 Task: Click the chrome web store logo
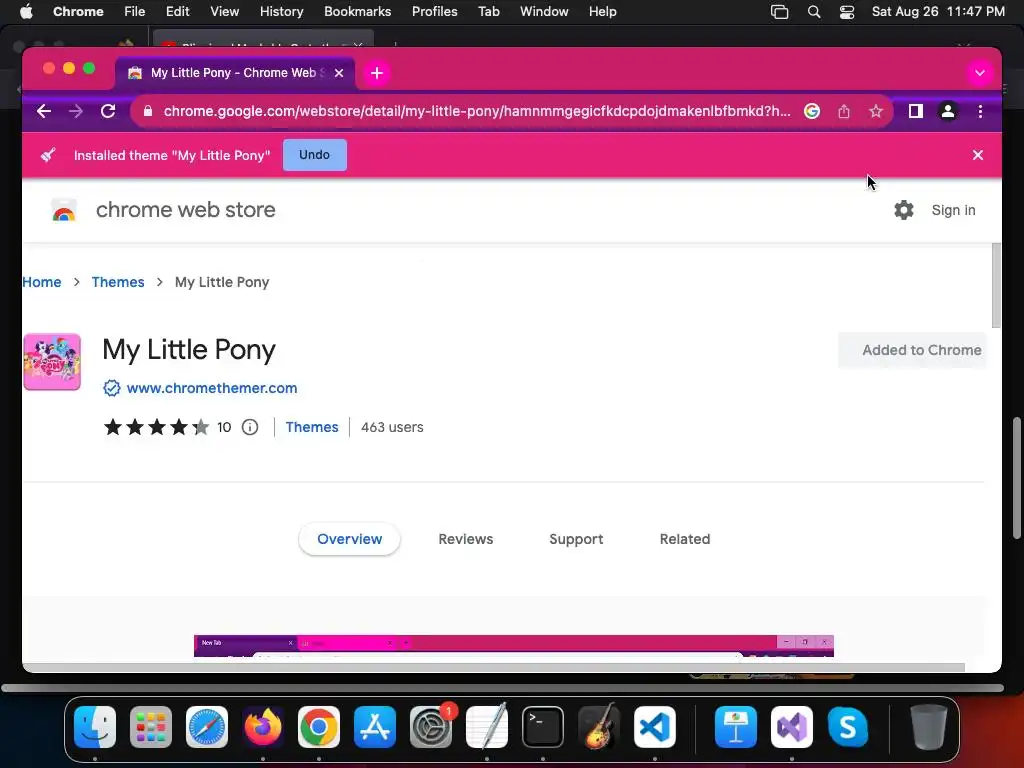point(64,210)
